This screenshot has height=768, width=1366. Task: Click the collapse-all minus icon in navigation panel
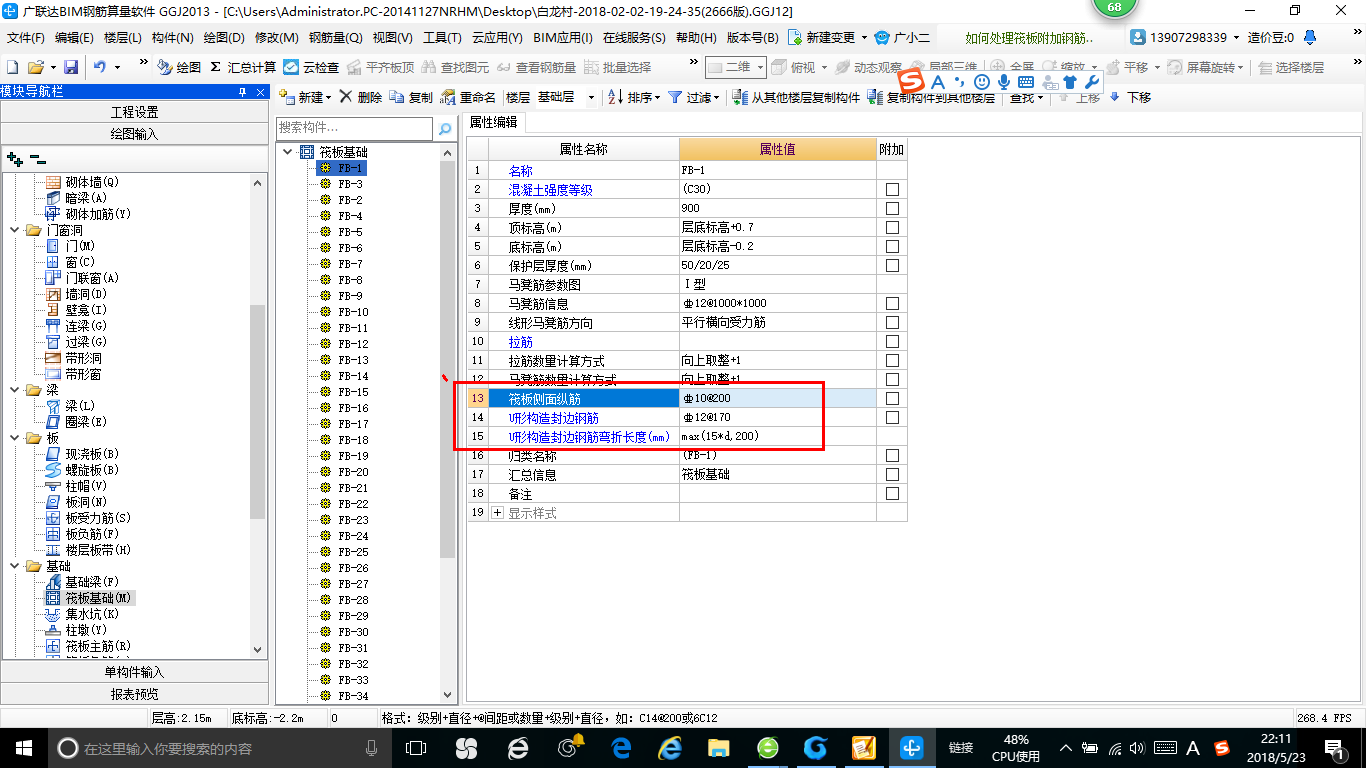pos(37,159)
